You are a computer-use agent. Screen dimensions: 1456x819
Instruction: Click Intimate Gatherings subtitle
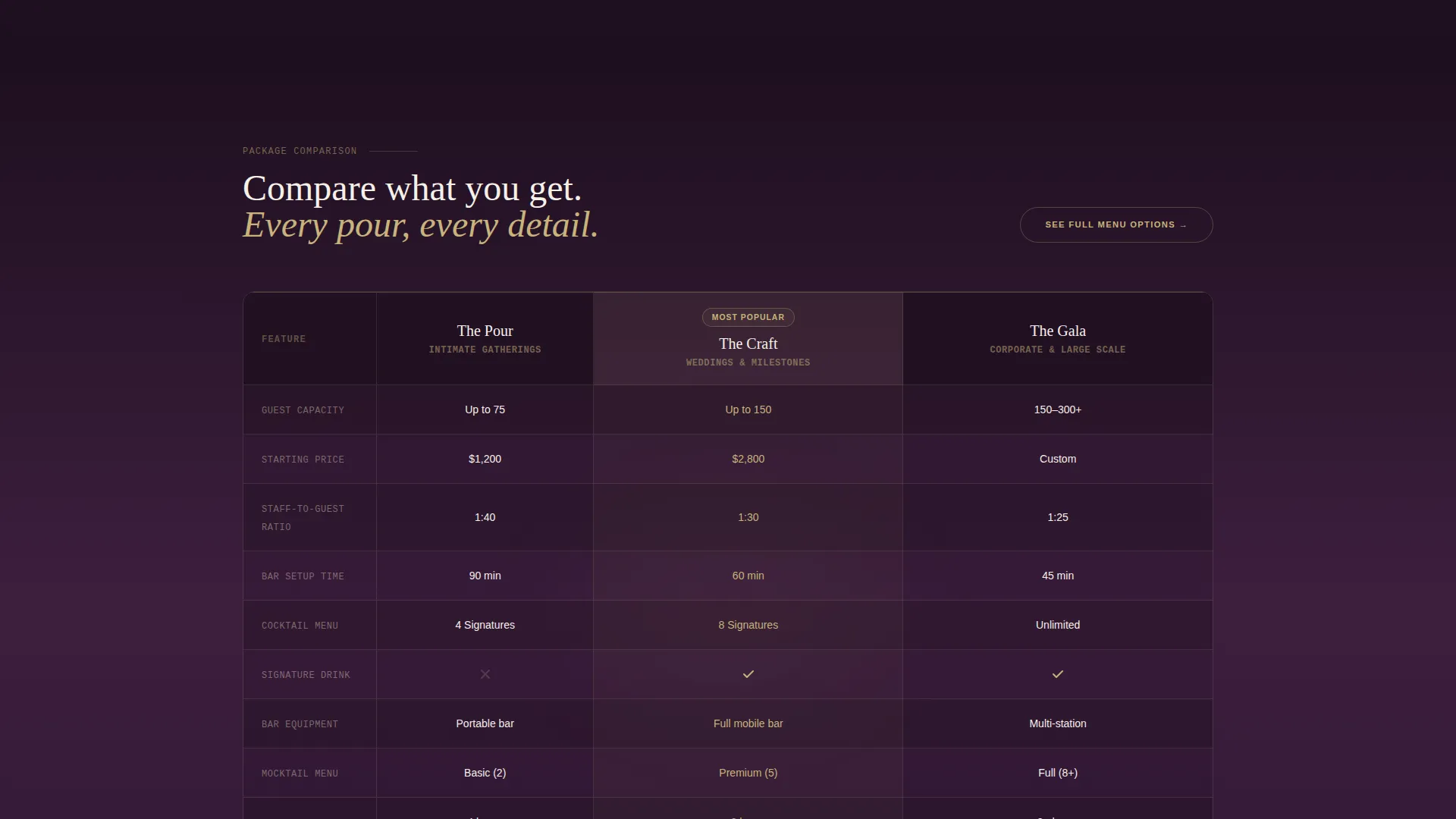coord(485,350)
